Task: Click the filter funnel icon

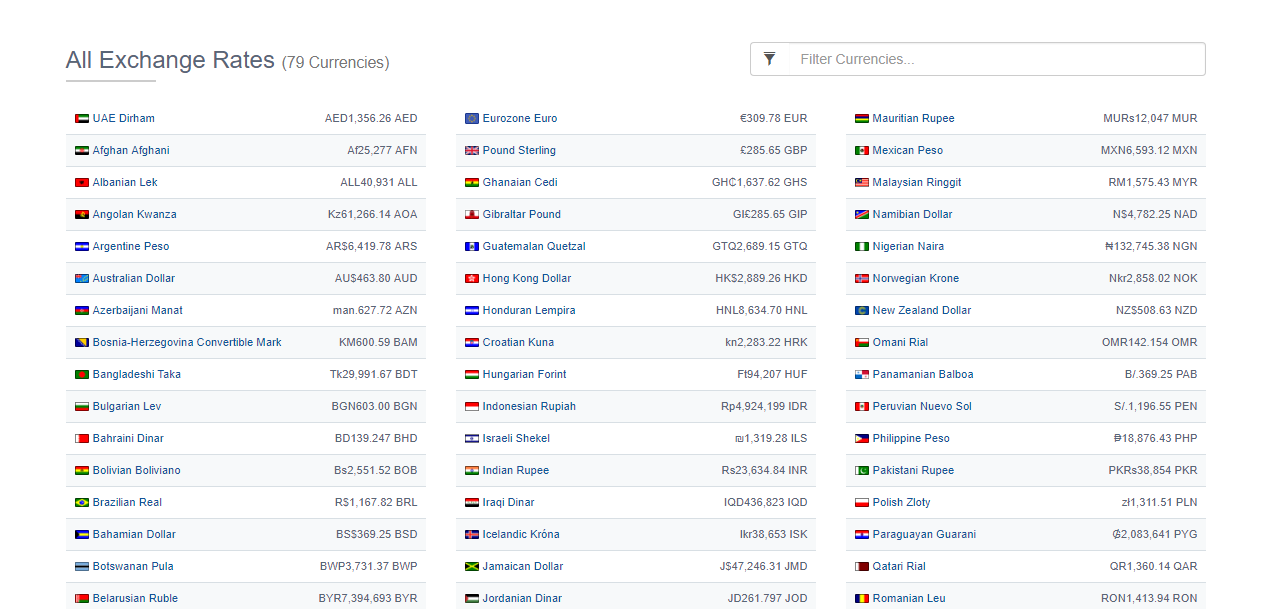Action: point(769,59)
